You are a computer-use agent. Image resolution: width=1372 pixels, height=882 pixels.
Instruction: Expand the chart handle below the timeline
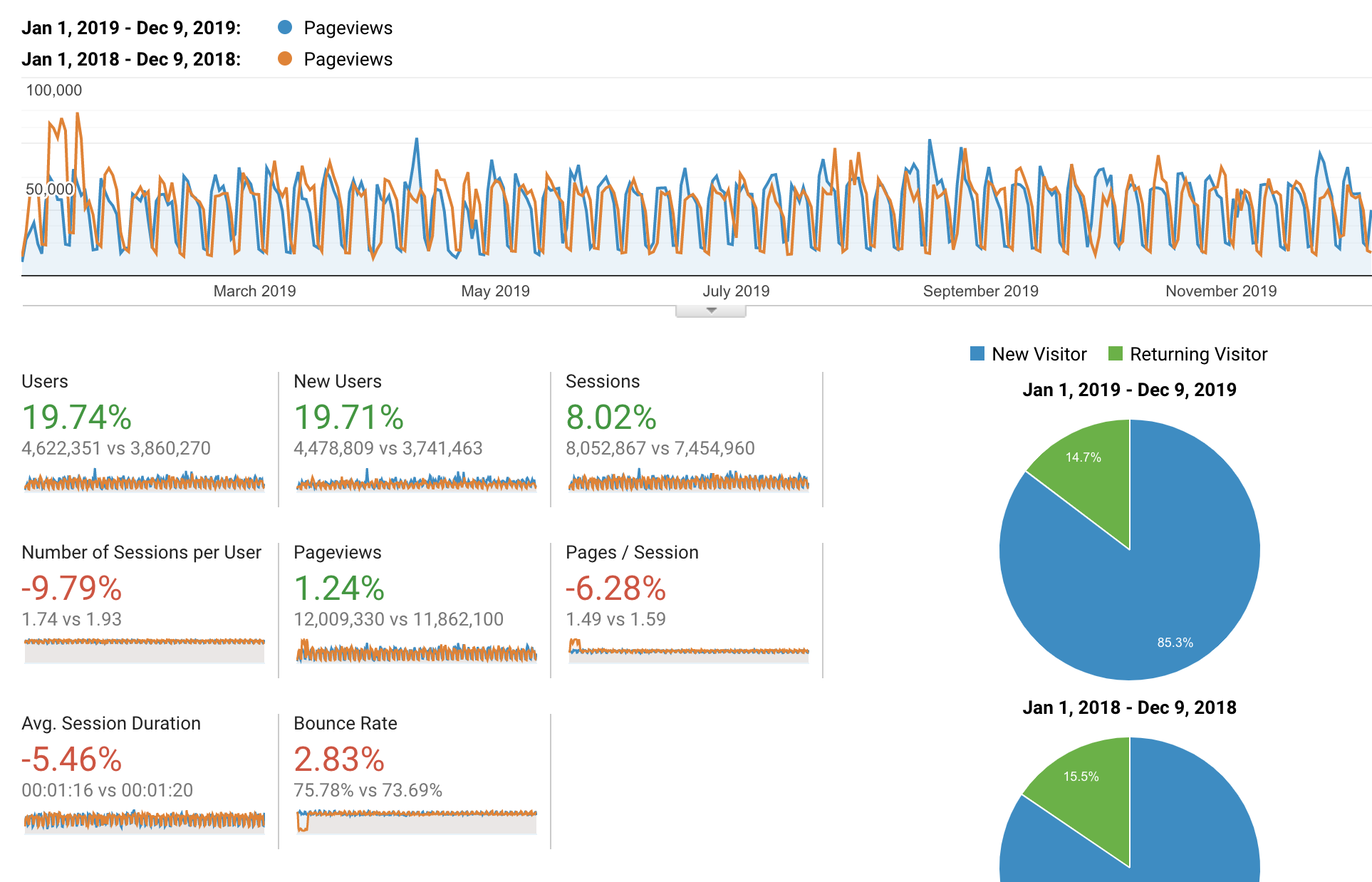(x=710, y=311)
